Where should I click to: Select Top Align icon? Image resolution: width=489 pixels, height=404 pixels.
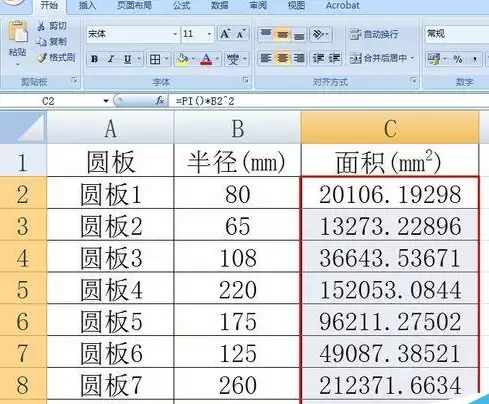tap(266, 34)
